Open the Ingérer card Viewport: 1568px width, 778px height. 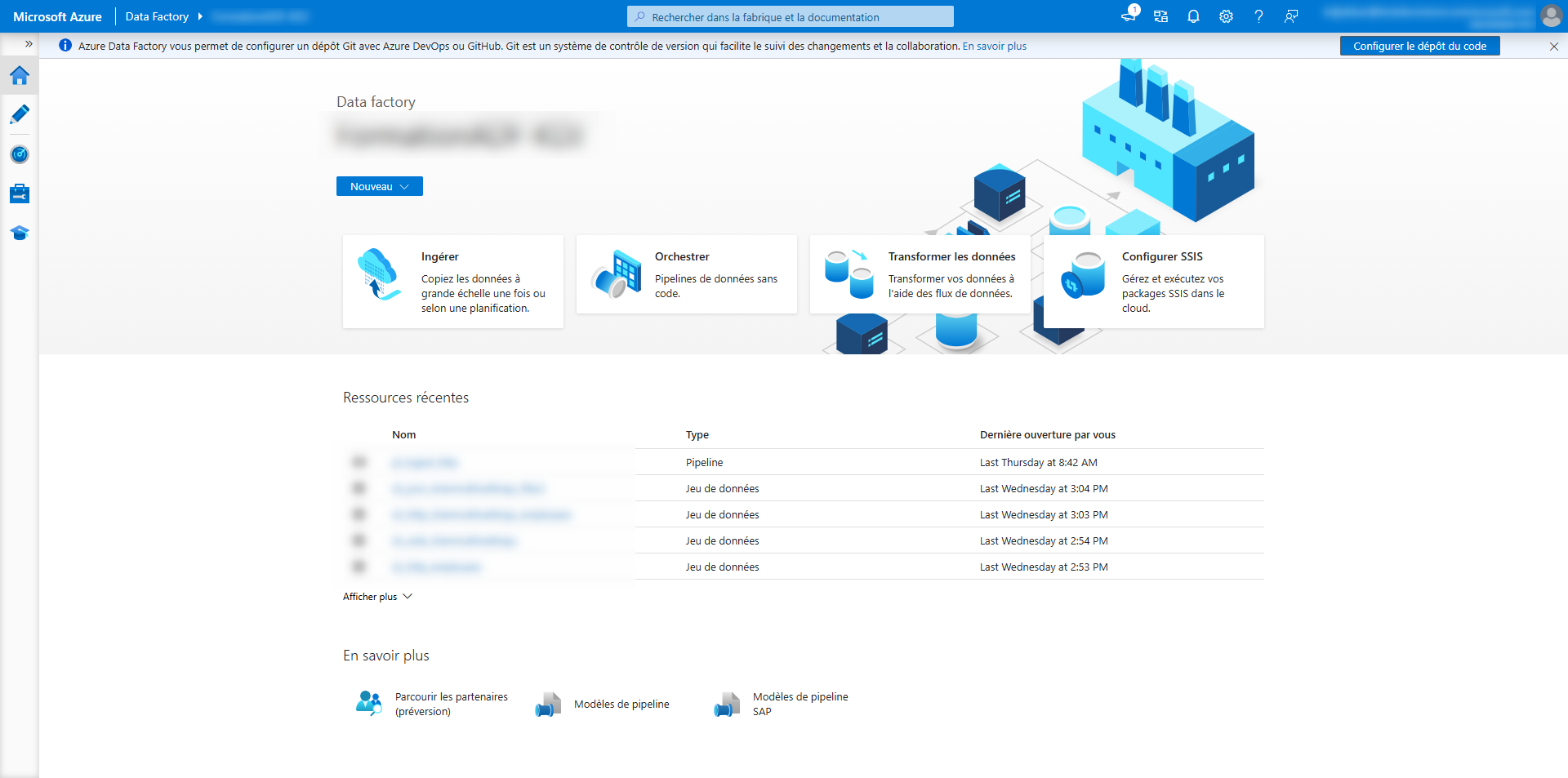click(x=453, y=282)
